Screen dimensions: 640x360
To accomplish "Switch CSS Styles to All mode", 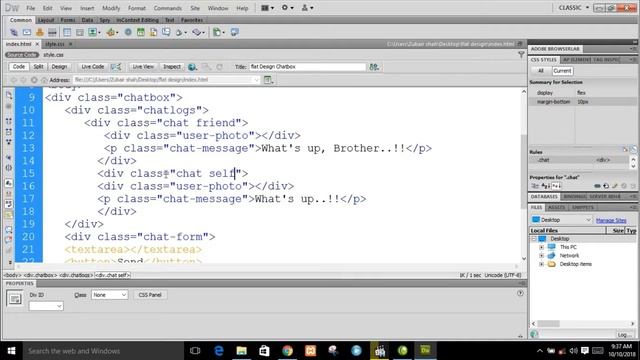I will (541, 71).
